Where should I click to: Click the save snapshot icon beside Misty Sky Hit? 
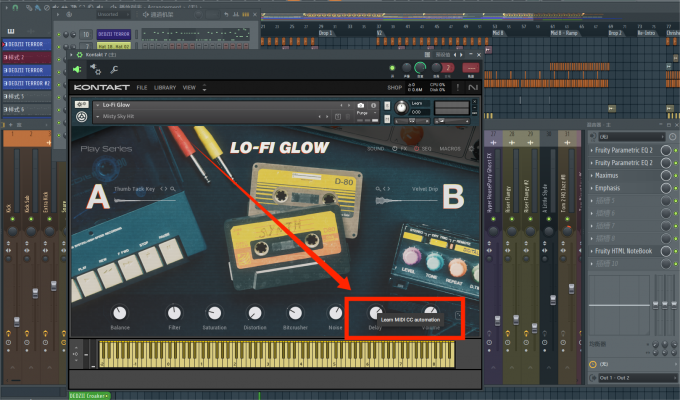tap(338, 117)
